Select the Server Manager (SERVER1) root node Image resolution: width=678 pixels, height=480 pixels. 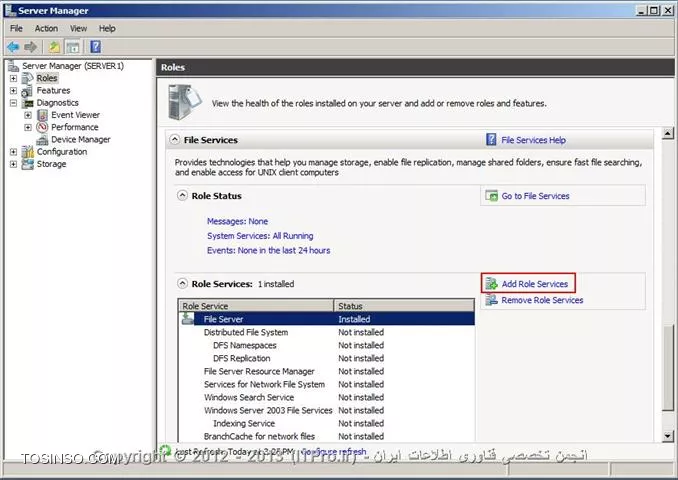[x=73, y=66]
